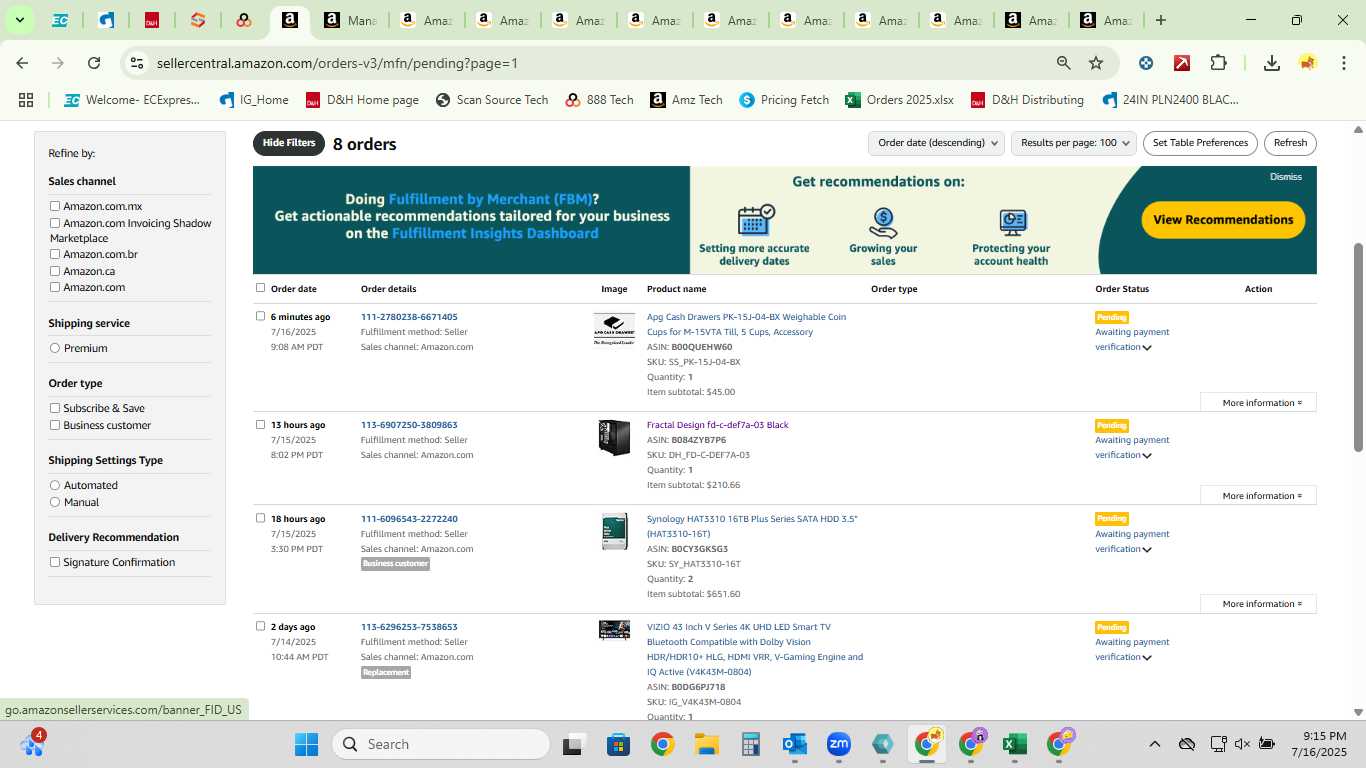
Task: Switch to the orange S pinned tab
Action: click(198, 20)
